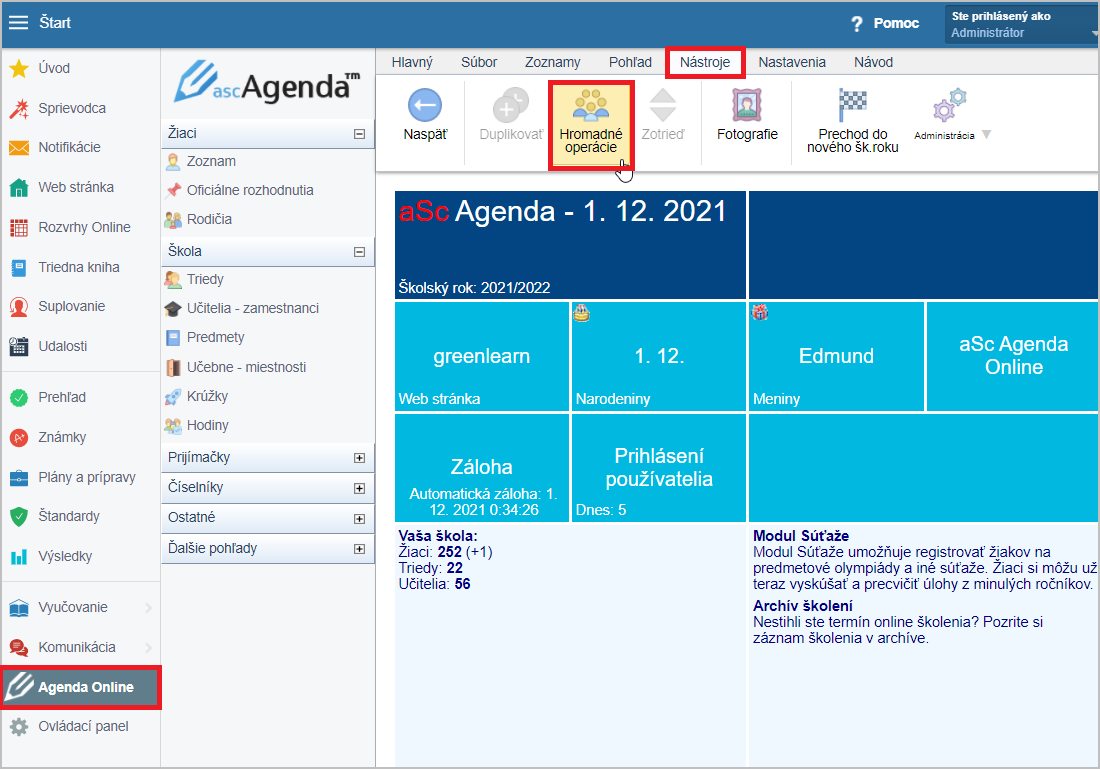Expand the Vyučovanie submenu chevron
This screenshot has width=1100, height=769.
[x=149, y=608]
